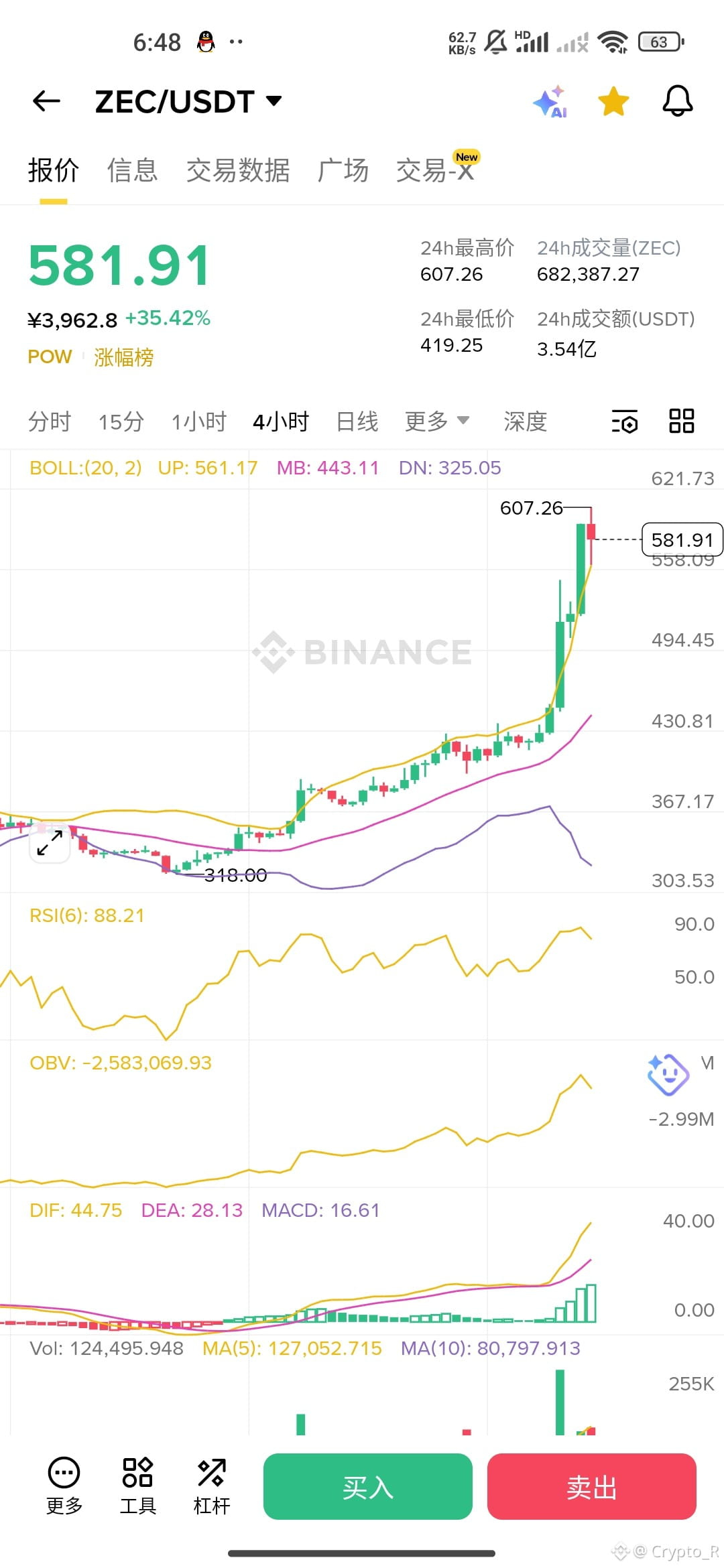
Task: Tap the DEA: 28.13 value
Action: pos(192,1210)
